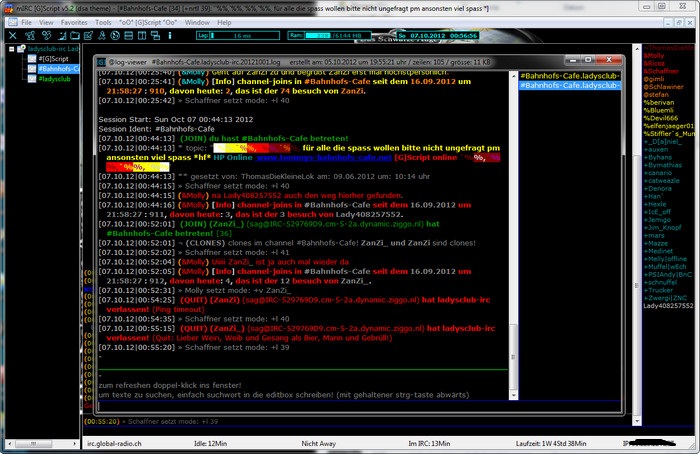
Task: Open the °oO° [G]Script °Oo° menu
Action: point(148,22)
